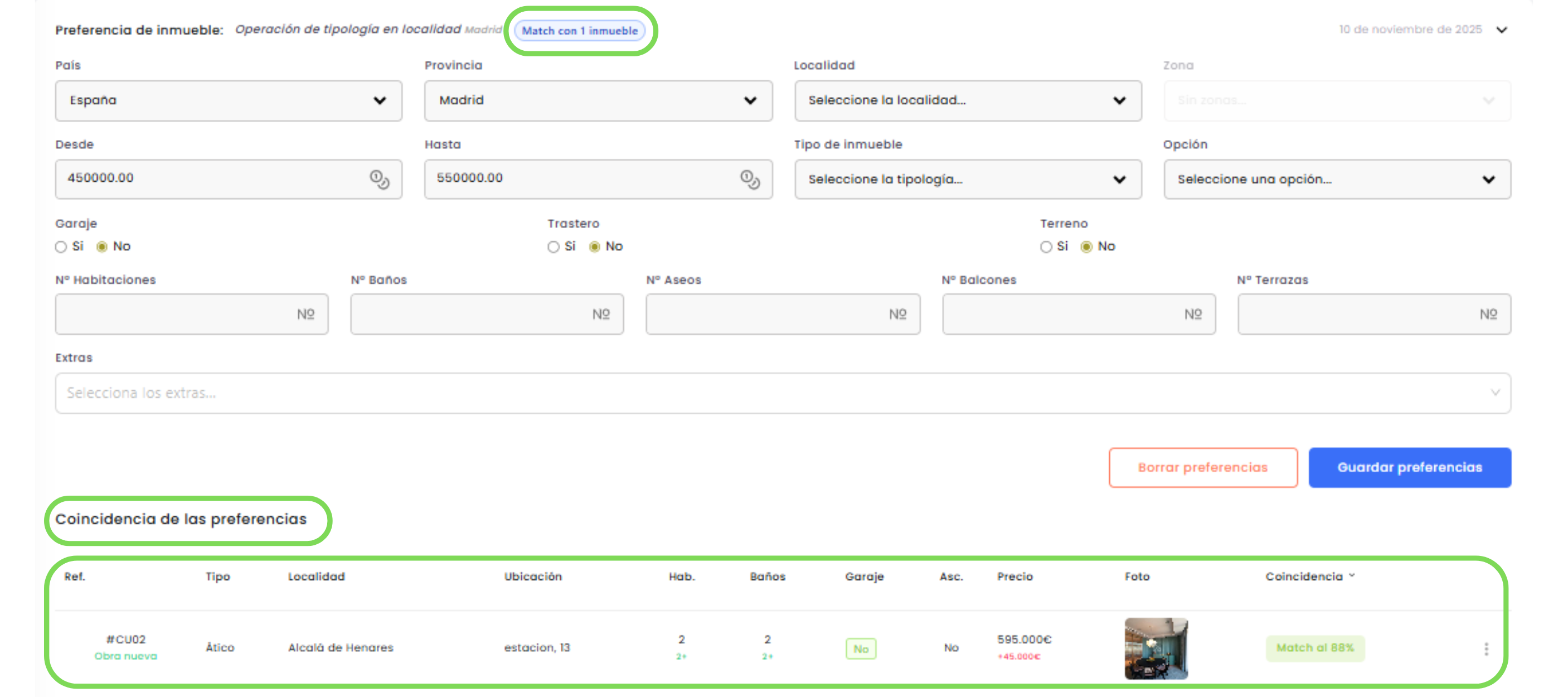This screenshot has height=697, width=1568.
Task: Click the estacion, 13 location cell
Action: click(x=536, y=648)
